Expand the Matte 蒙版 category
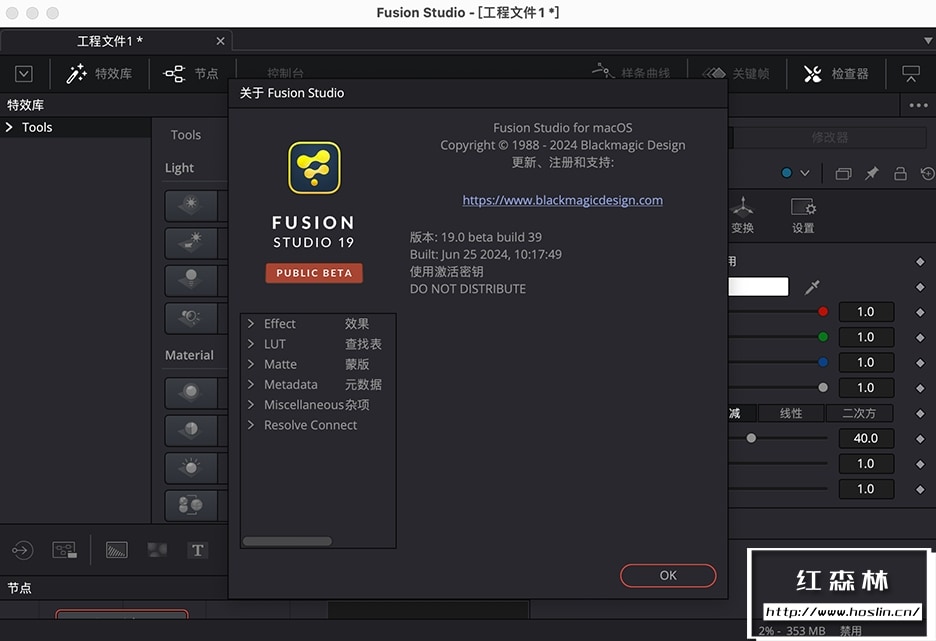 pos(251,364)
